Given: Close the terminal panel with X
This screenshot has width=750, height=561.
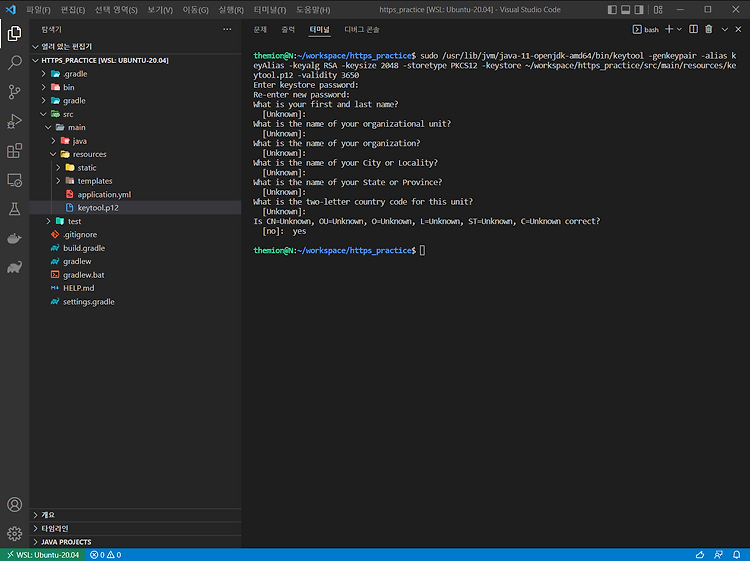Looking at the screenshot, I should (739, 30).
